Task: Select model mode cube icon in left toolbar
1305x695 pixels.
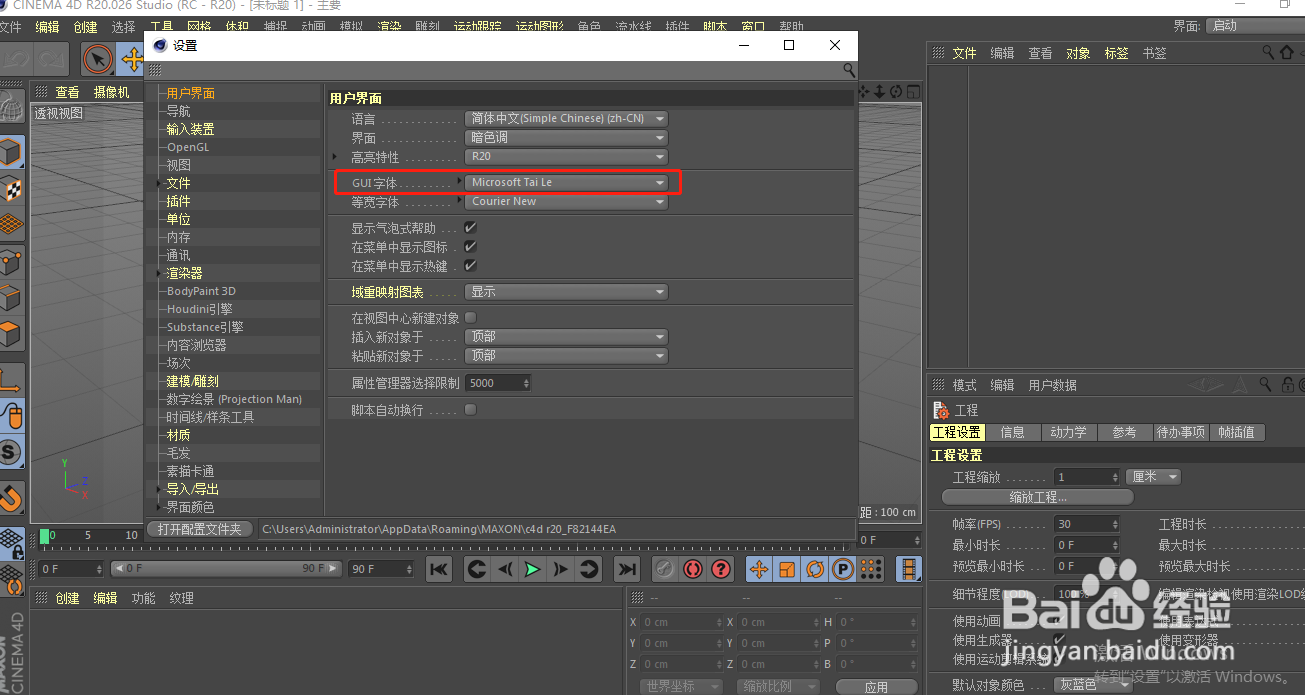Action: (x=11, y=152)
